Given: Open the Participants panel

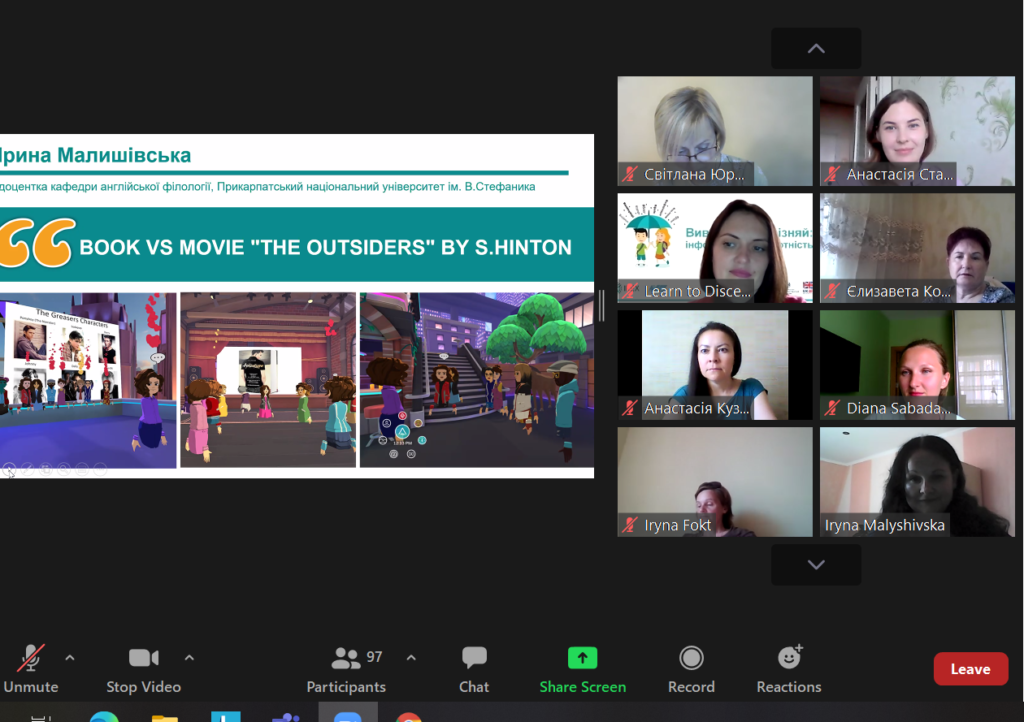Looking at the screenshot, I should 346,669.
